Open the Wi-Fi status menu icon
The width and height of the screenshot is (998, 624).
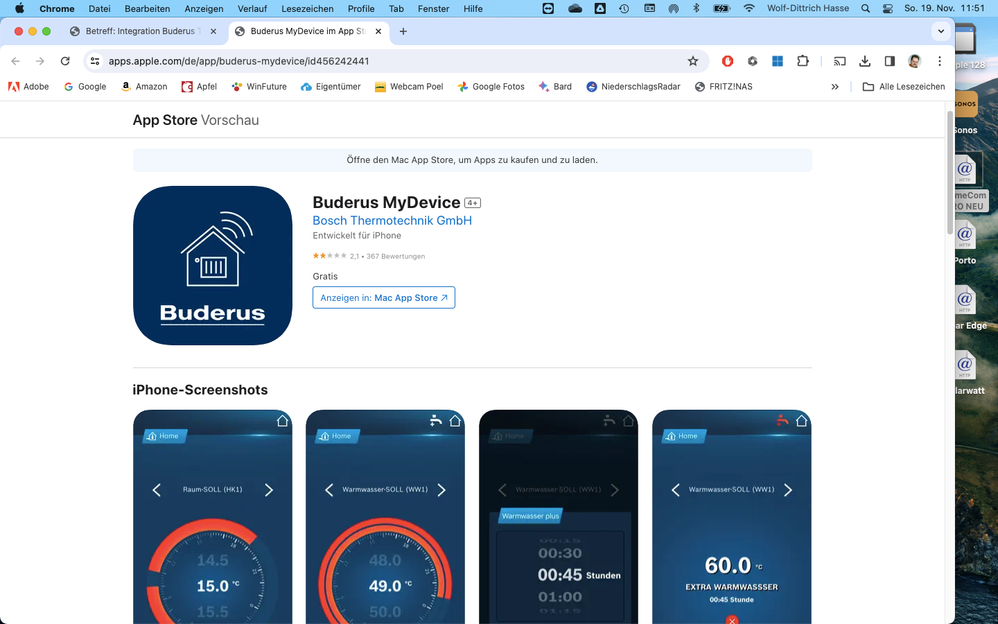(x=749, y=8)
